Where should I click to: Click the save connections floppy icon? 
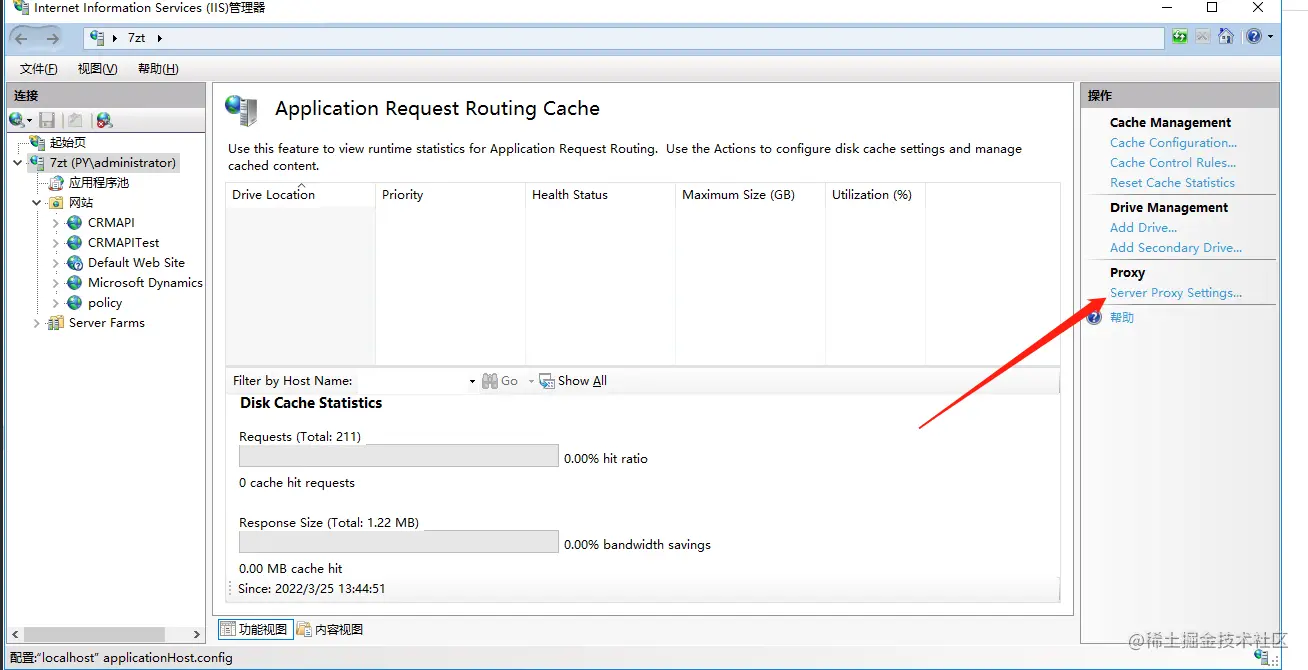(x=47, y=120)
